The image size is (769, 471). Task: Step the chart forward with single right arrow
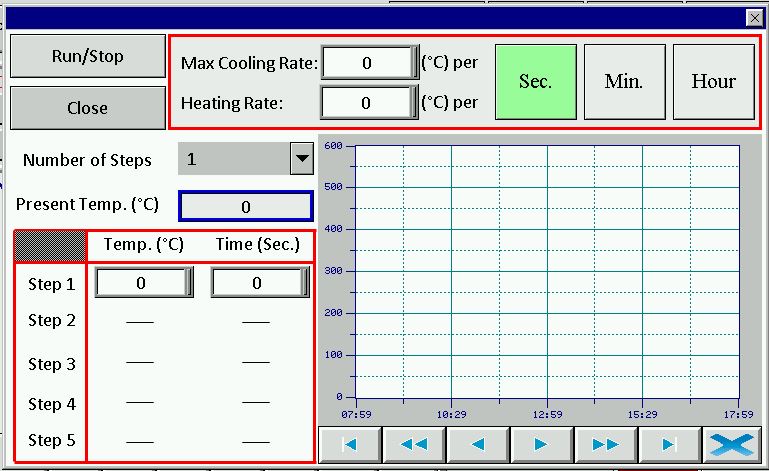point(542,445)
